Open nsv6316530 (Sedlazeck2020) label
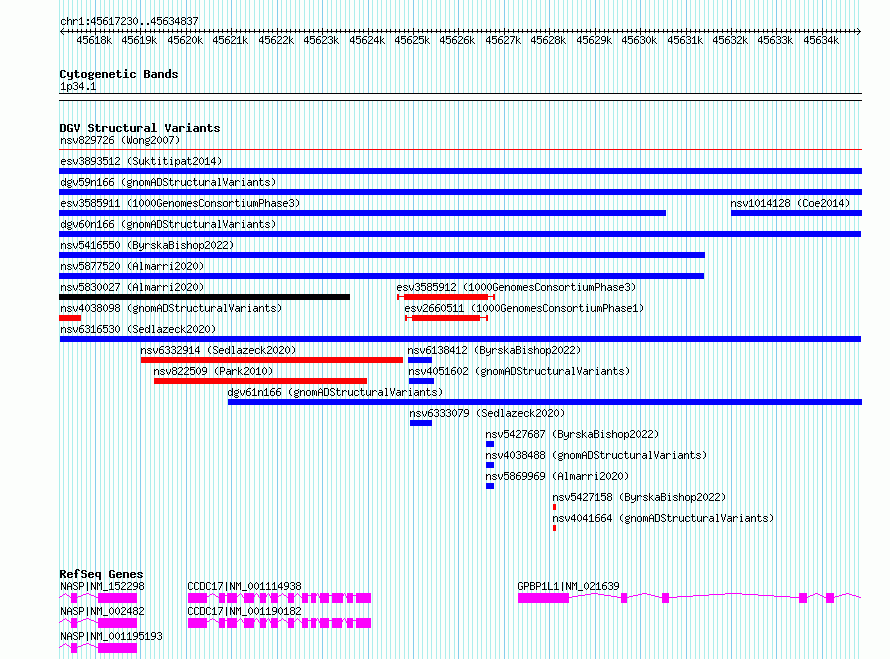890x659 pixels. [138, 329]
